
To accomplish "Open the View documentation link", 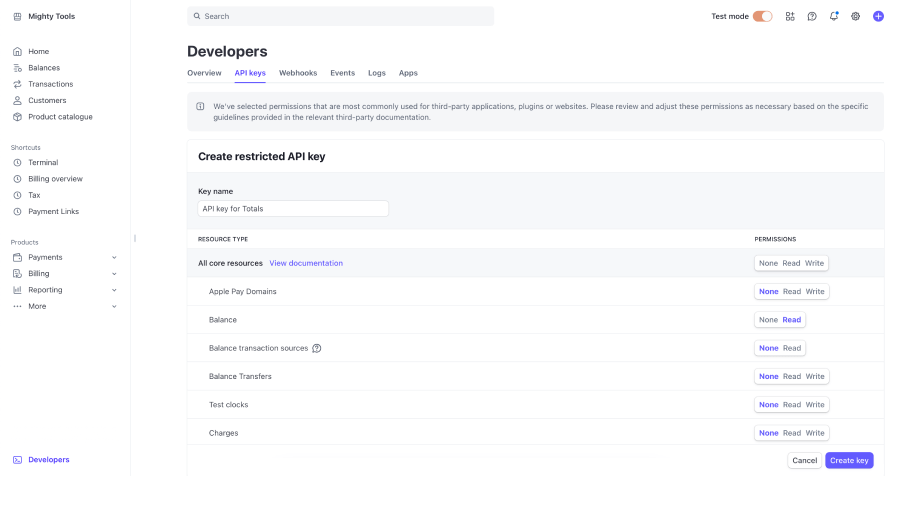I will point(306,263).
